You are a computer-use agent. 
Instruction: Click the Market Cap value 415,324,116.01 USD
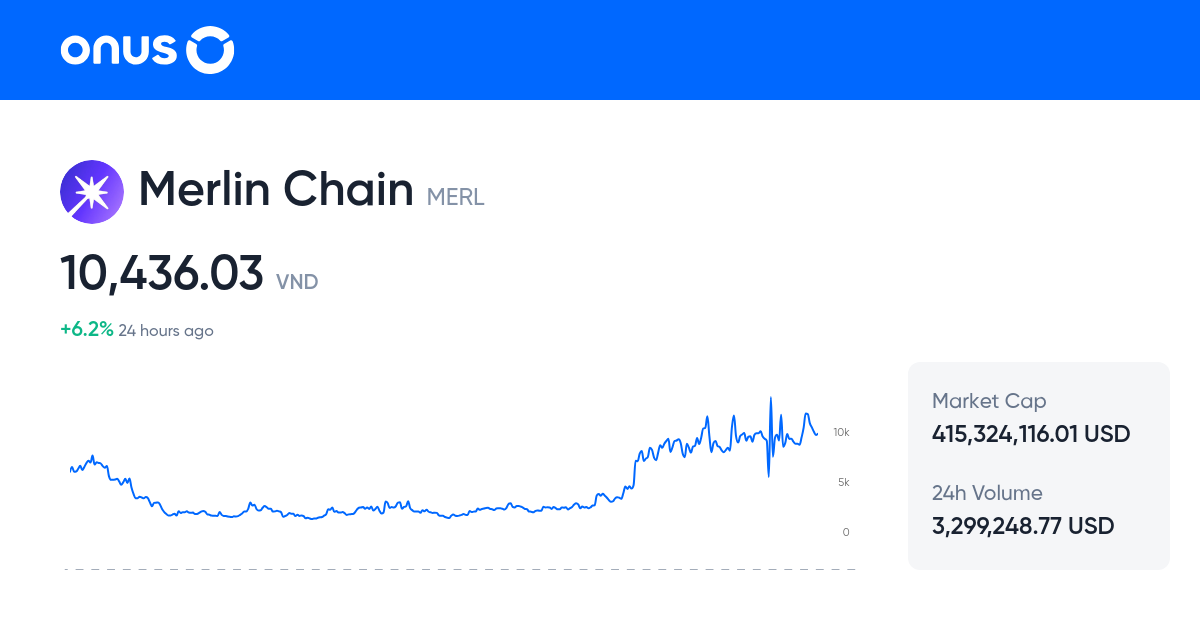[x=1030, y=434]
